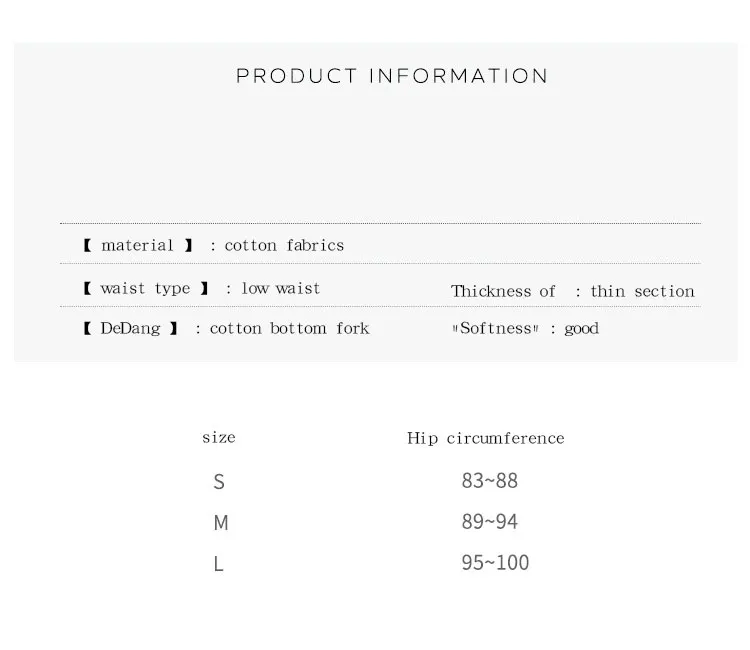
Task: Select size M in the table
Action: tap(220, 522)
